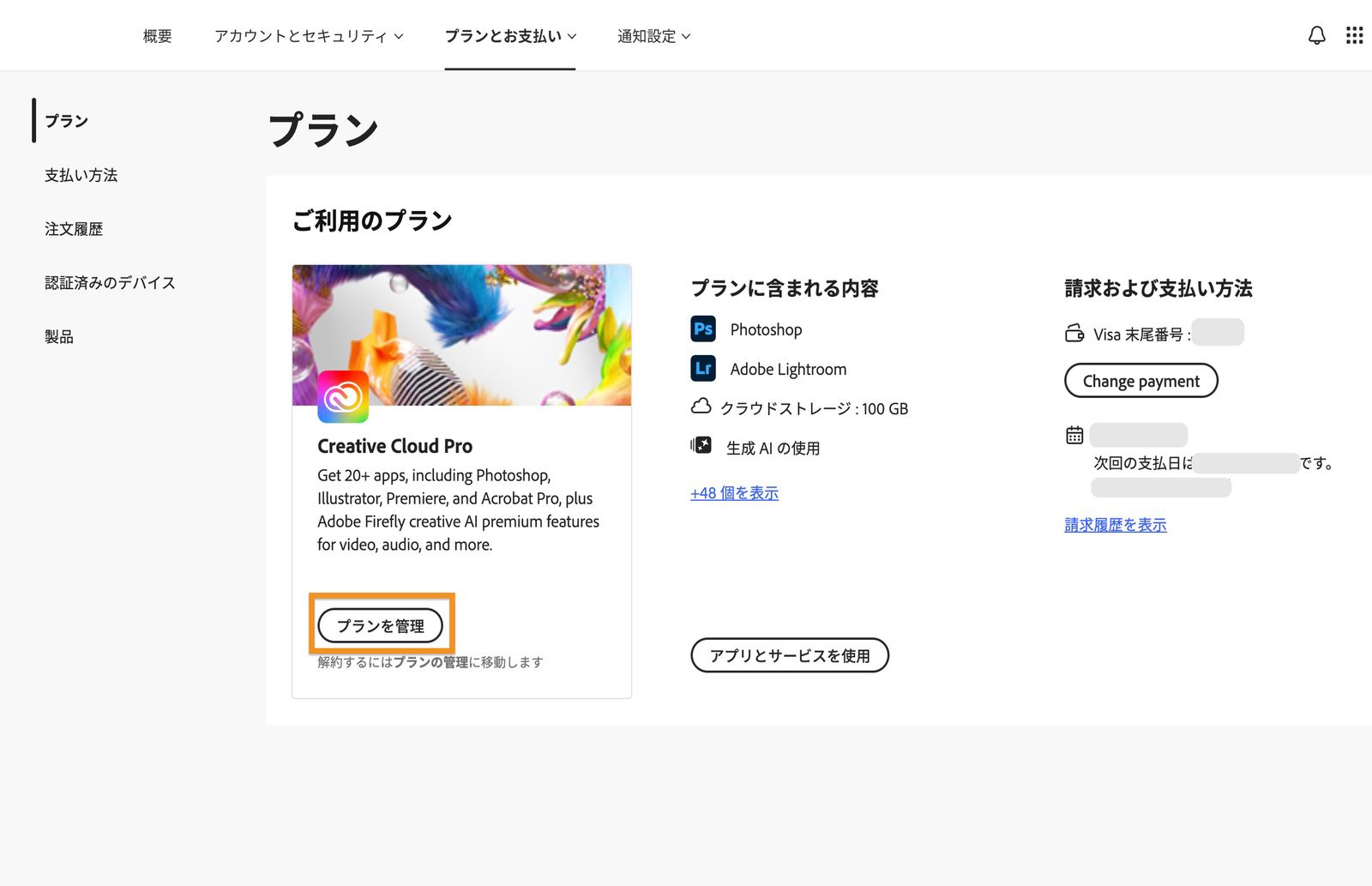Click the calendar billing date icon
This screenshot has height=886, width=1372.
[x=1074, y=435]
